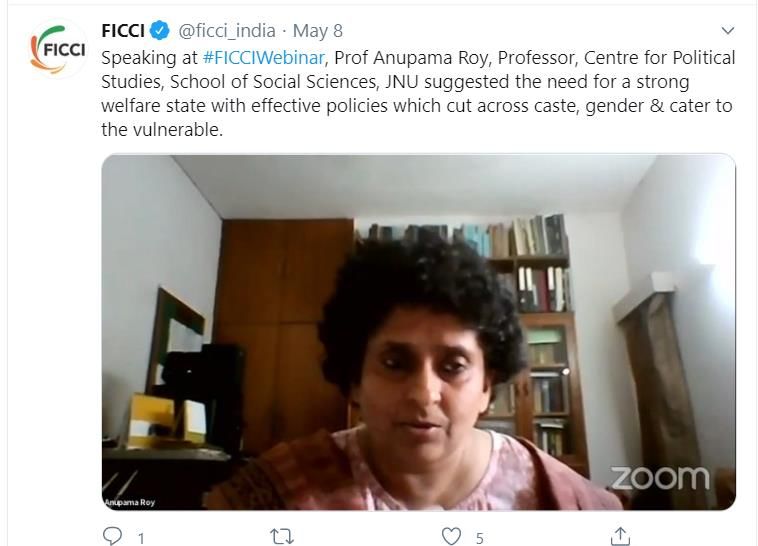The image size is (758, 546).
Task: Click the Zoom watermark in the image
Action: (660, 478)
